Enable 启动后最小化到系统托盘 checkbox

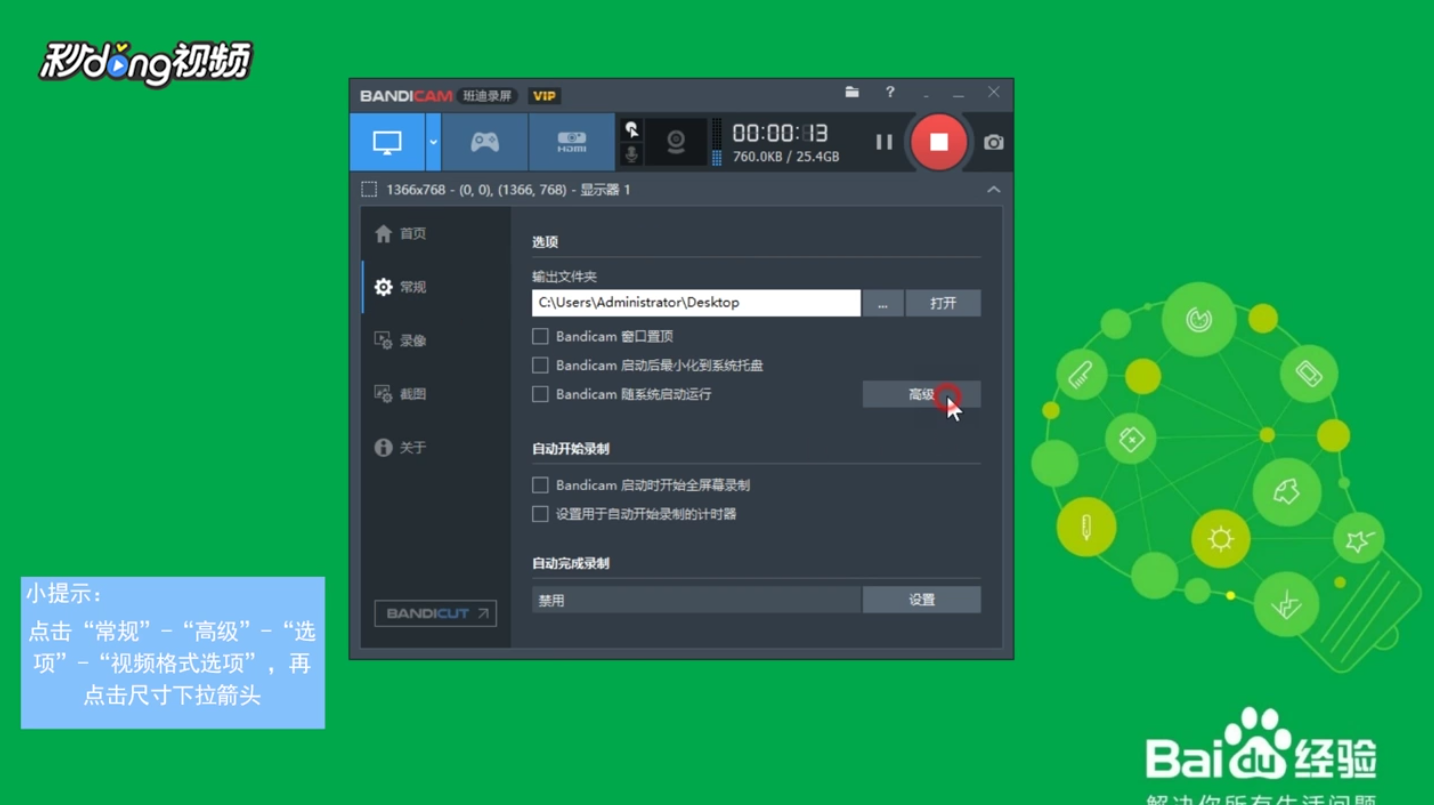point(540,365)
